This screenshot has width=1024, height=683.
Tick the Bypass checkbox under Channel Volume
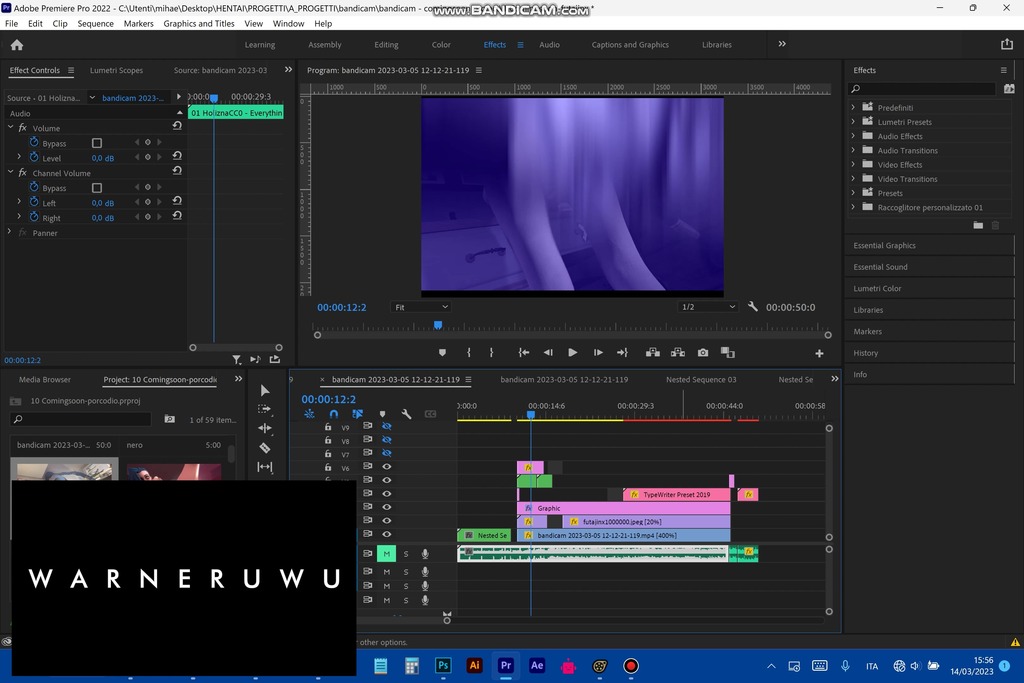97,188
